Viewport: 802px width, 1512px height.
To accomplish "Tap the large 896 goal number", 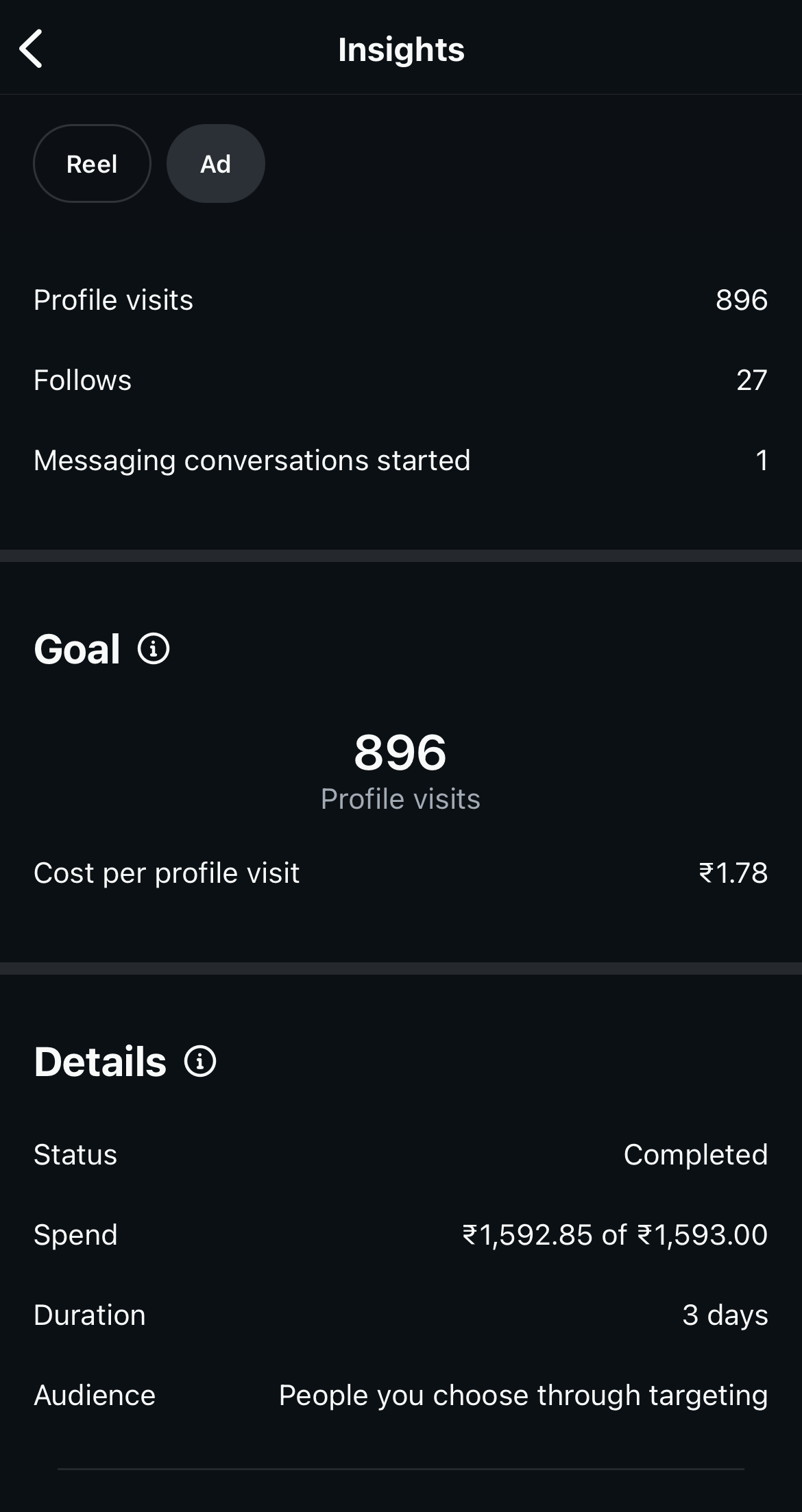I will click(400, 752).
